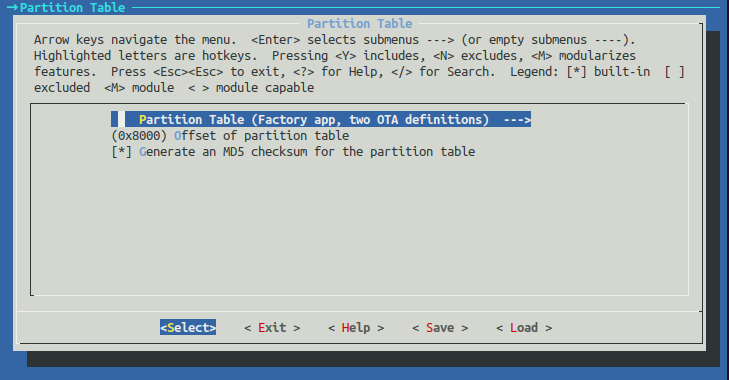Click the '< > module capable' legend text
This screenshot has height=380, width=729.
click(x=251, y=87)
